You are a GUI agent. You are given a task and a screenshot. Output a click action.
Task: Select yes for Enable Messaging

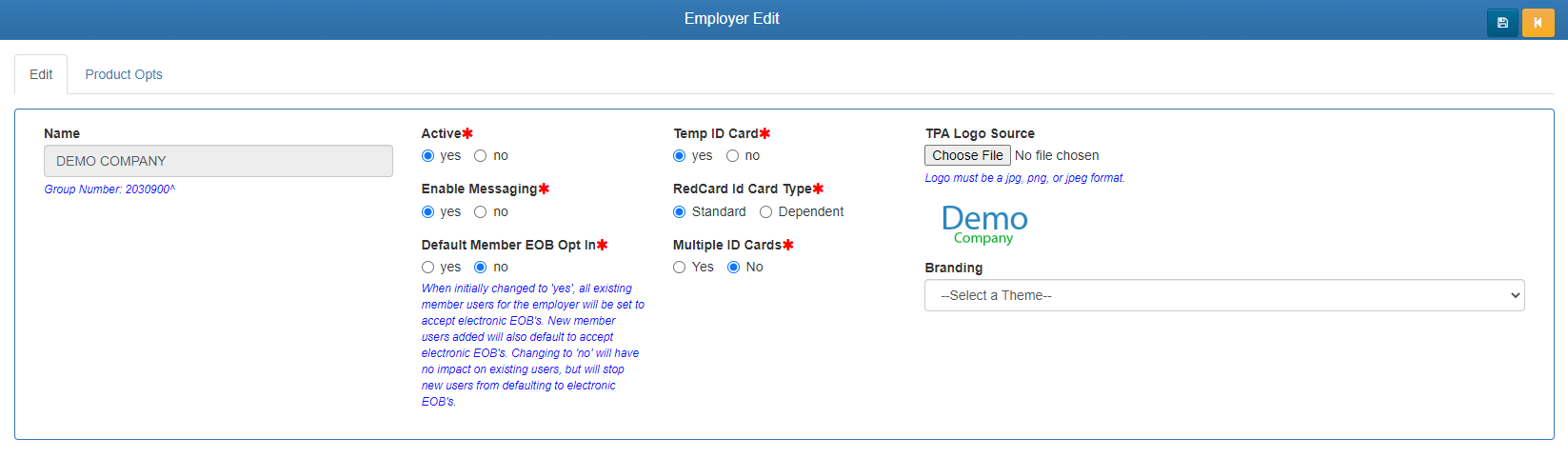(428, 212)
